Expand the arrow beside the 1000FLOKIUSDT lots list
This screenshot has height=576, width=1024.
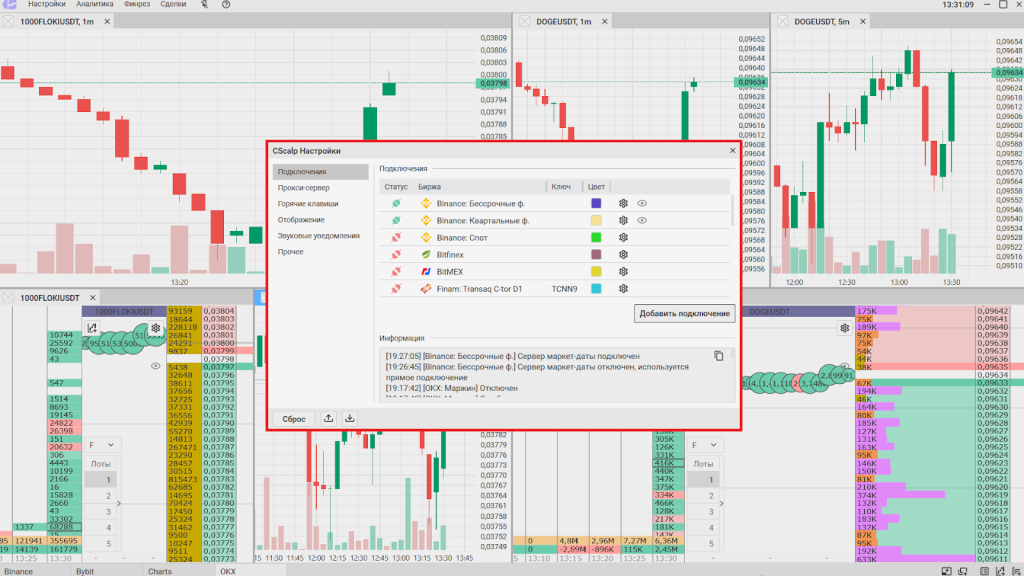119,504
